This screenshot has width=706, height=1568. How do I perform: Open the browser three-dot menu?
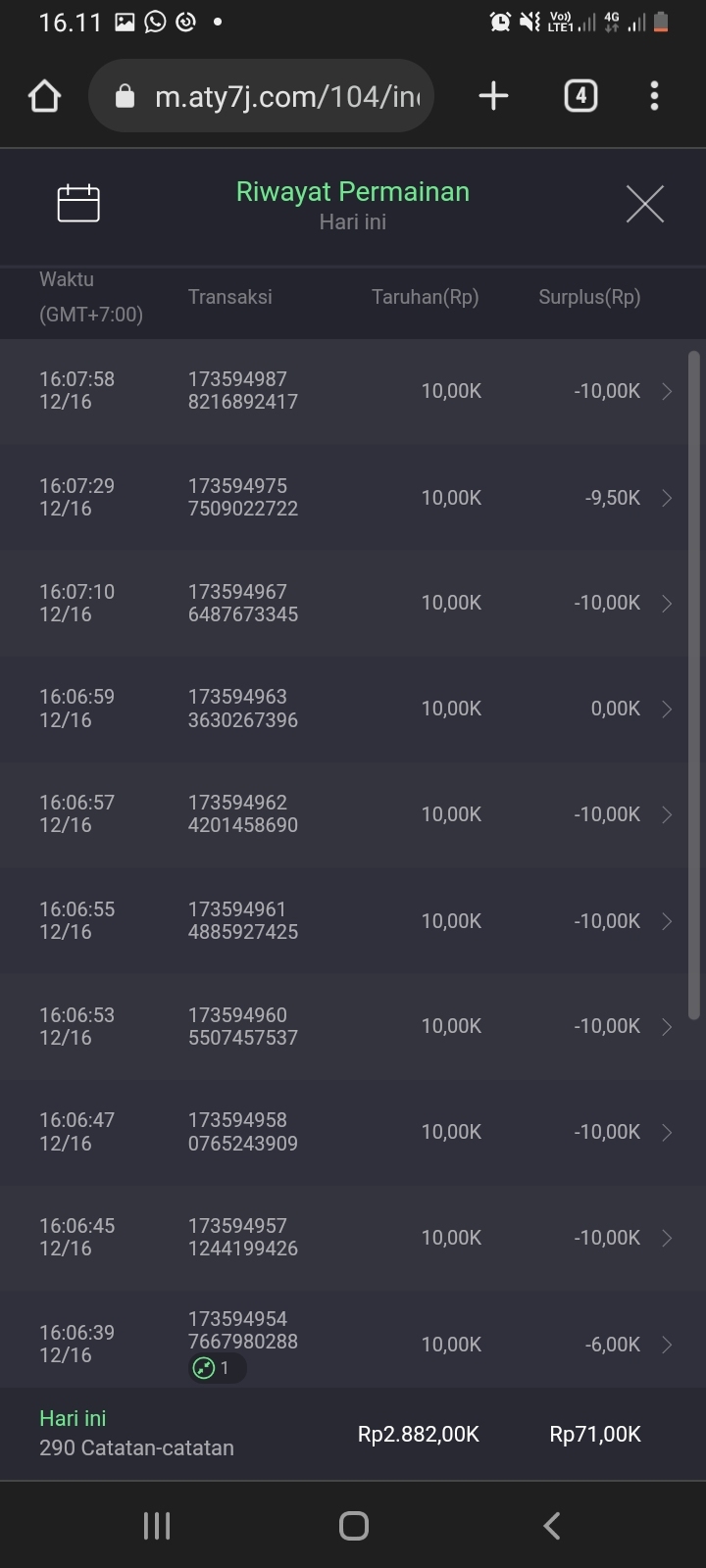(x=654, y=96)
